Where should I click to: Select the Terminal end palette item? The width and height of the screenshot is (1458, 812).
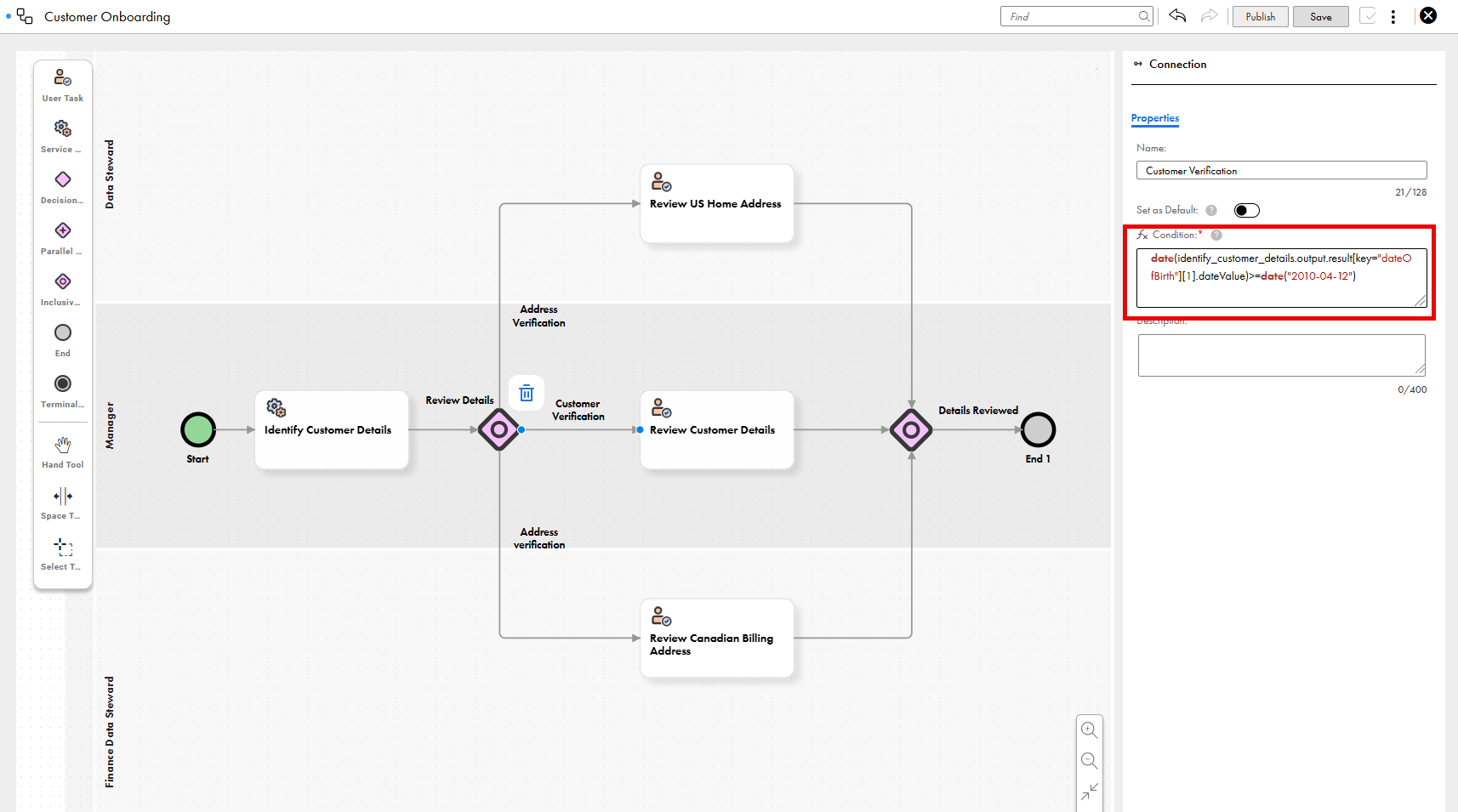coord(62,392)
